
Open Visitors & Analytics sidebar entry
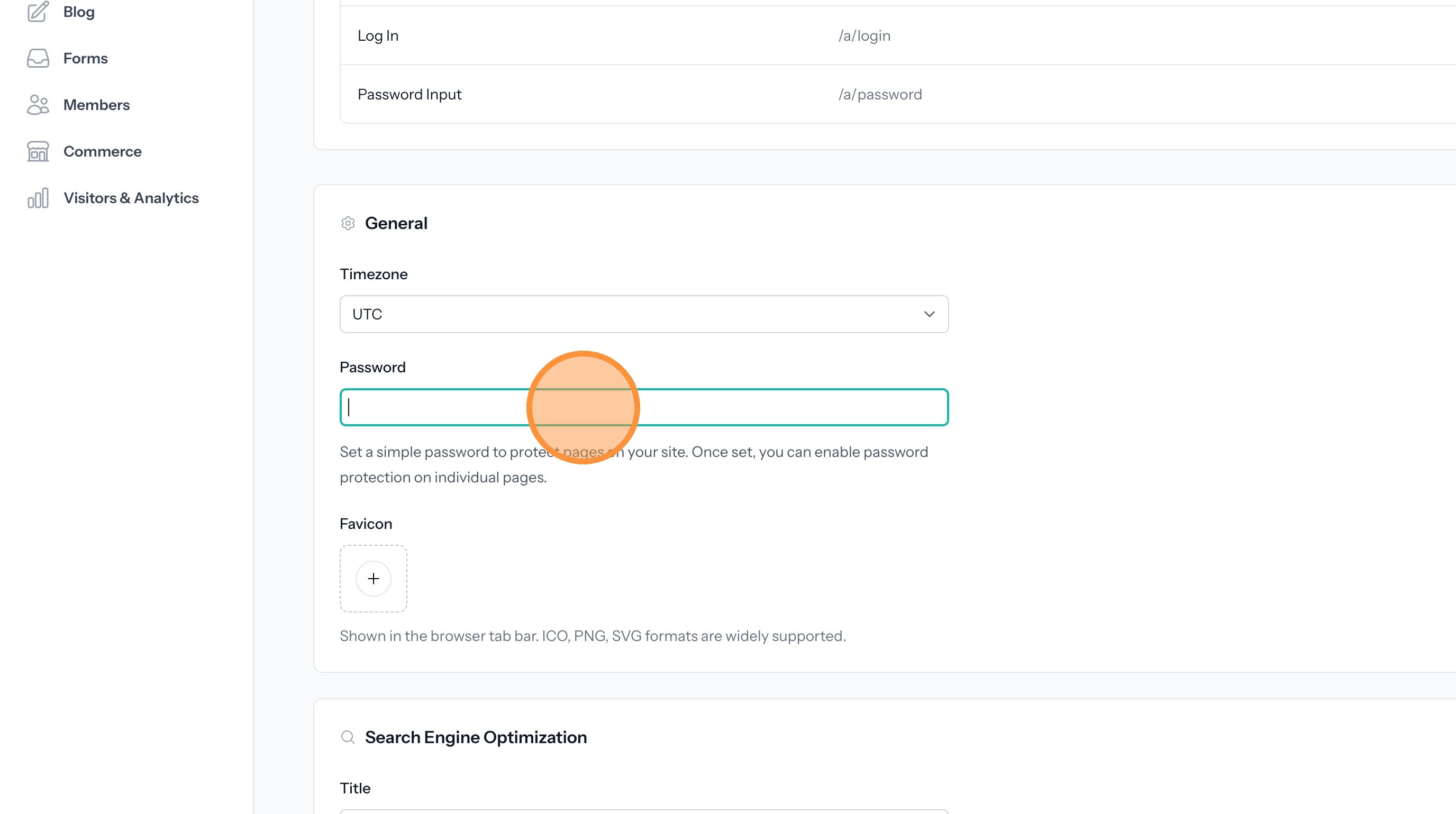pyautogui.click(x=131, y=198)
